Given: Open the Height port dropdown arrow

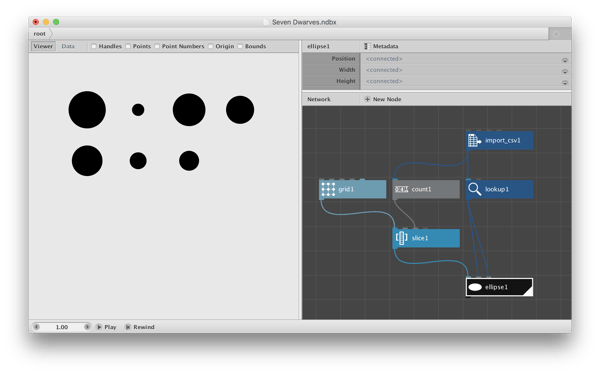Looking at the screenshot, I should [565, 83].
